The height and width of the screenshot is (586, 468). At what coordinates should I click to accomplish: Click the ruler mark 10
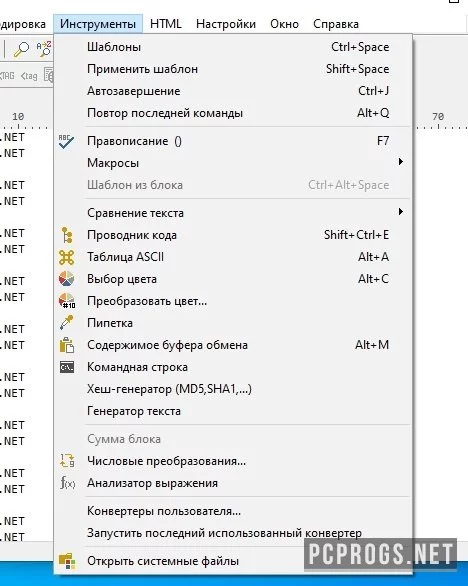(18, 117)
